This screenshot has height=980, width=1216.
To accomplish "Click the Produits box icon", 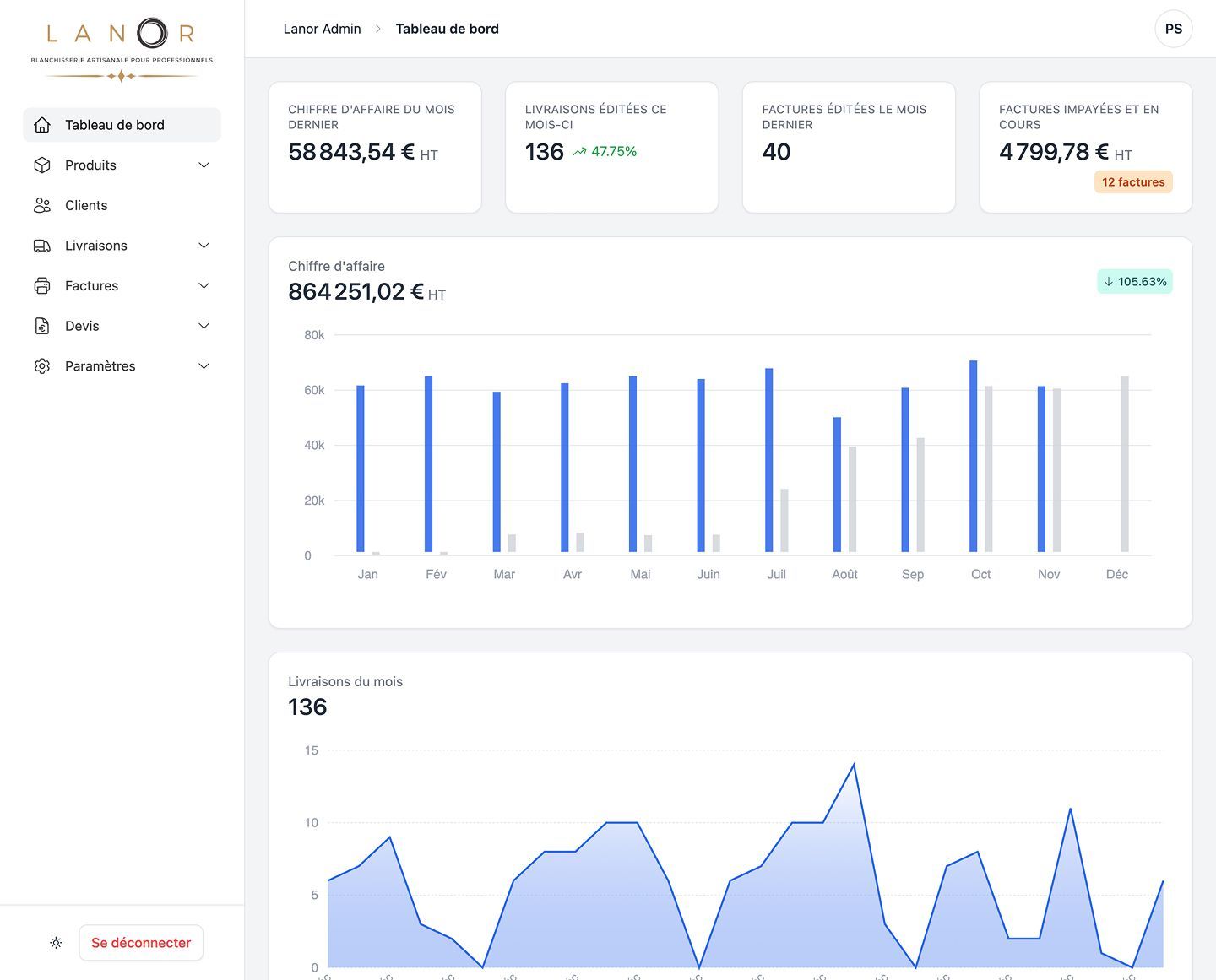I will click(x=42, y=165).
